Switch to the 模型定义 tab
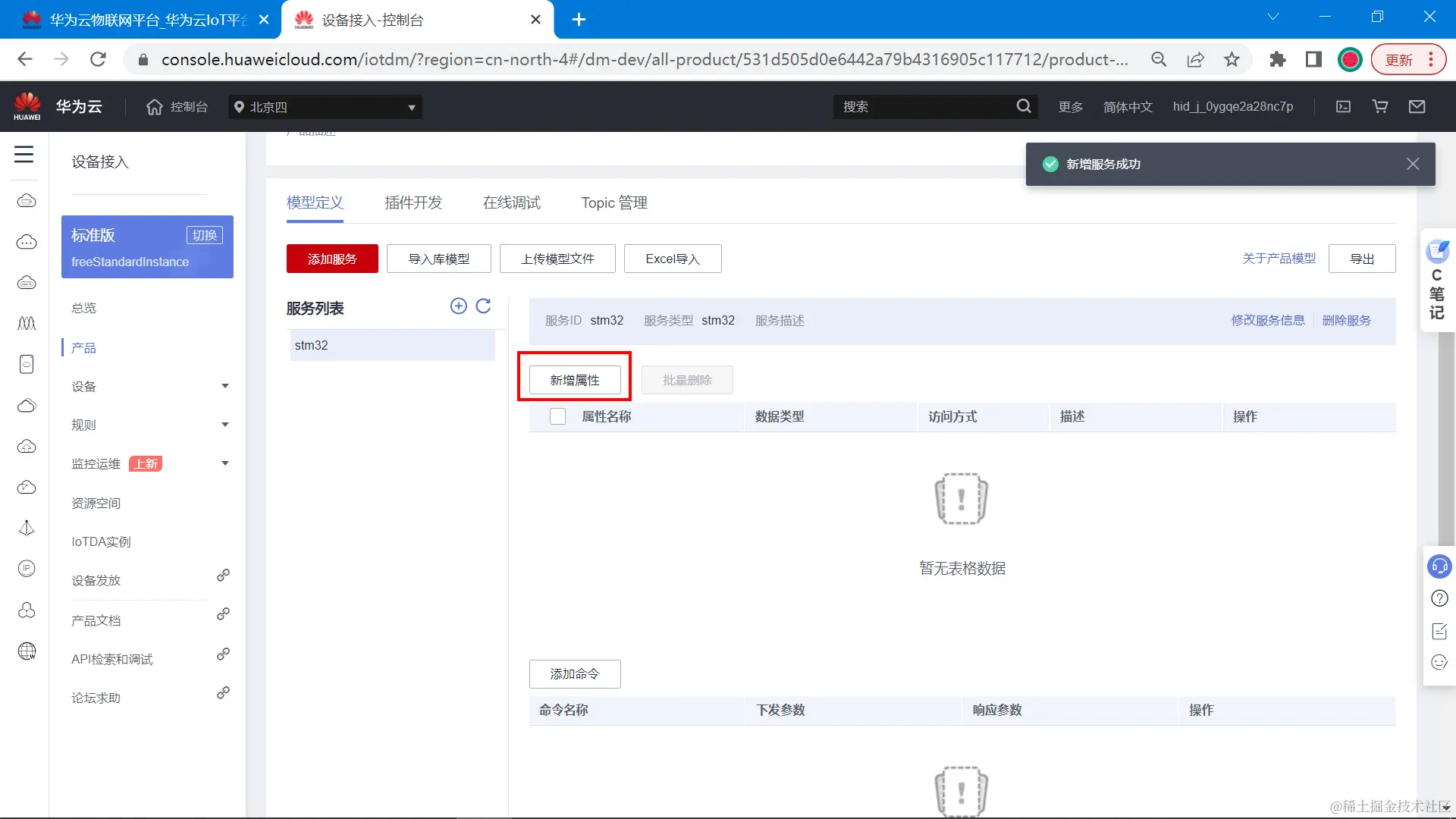Image resolution: width=1456 pixels, height=819 pixels. point(315,202)
